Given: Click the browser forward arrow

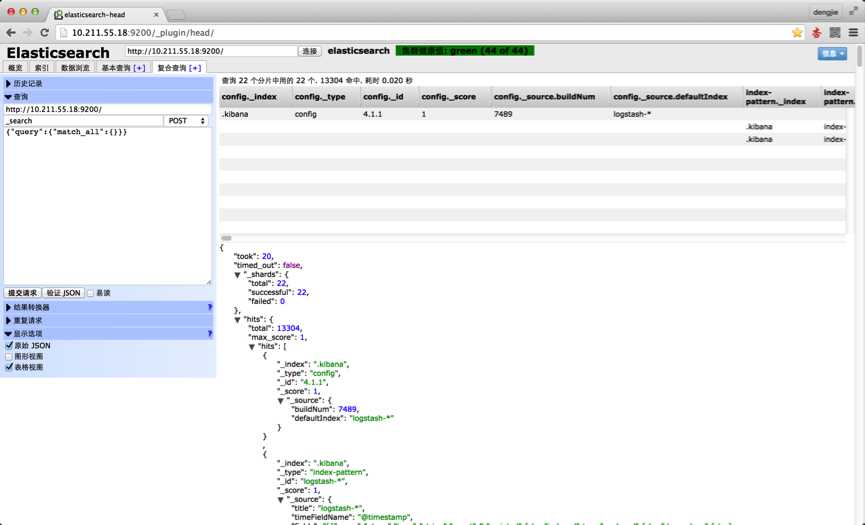Looking at the screenshot, I should coord(27,33).
